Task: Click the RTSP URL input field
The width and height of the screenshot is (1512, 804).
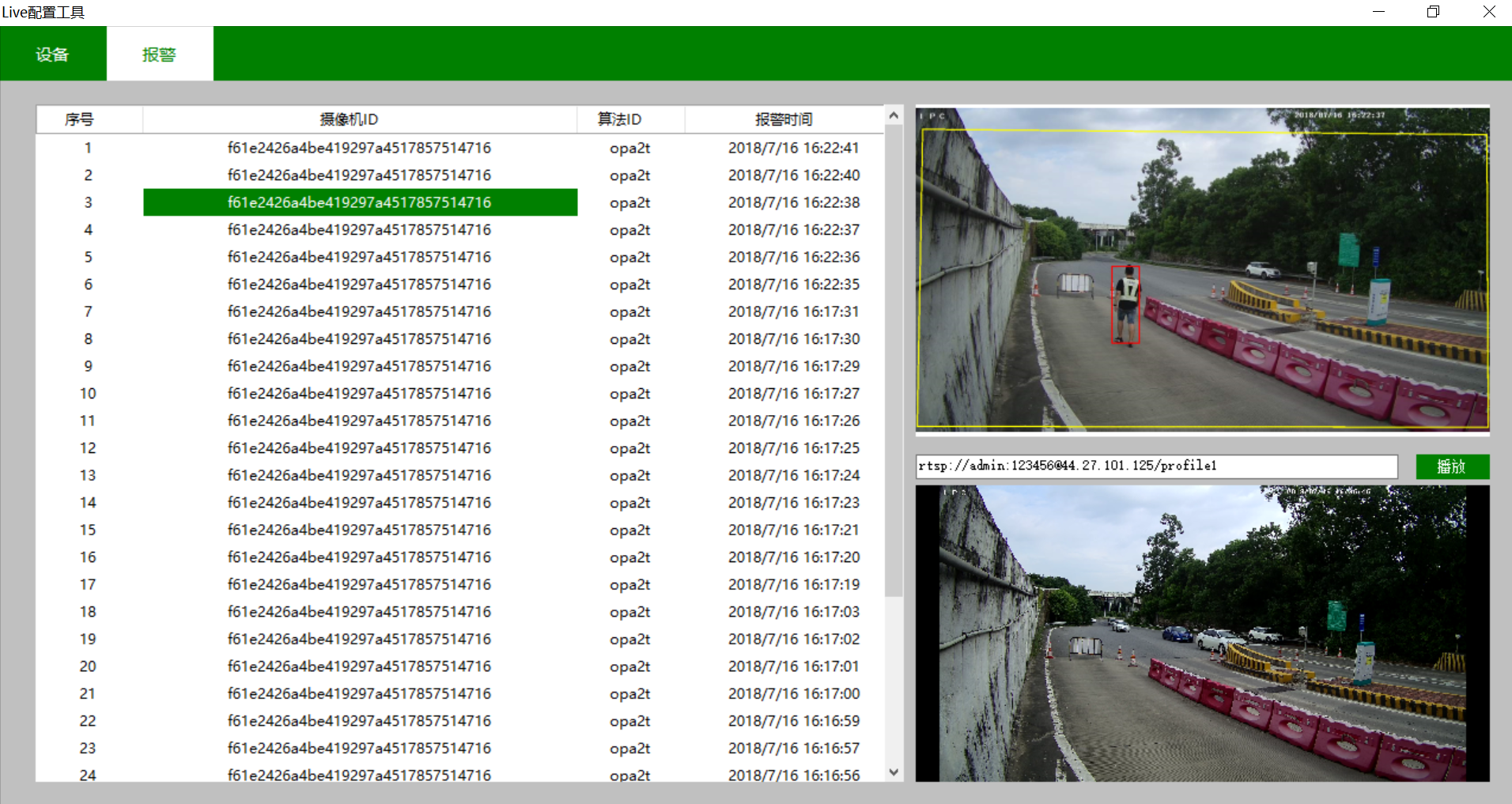Action: (x=1156, y=466)
